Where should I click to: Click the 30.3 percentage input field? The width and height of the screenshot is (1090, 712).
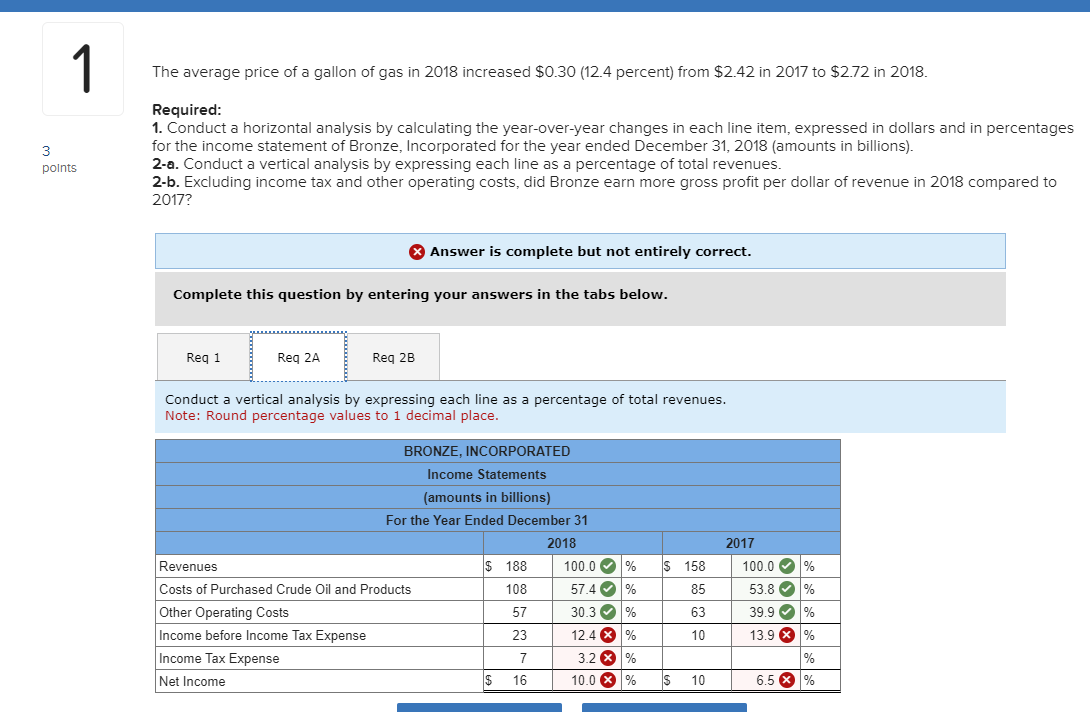(x=587, y=612)
